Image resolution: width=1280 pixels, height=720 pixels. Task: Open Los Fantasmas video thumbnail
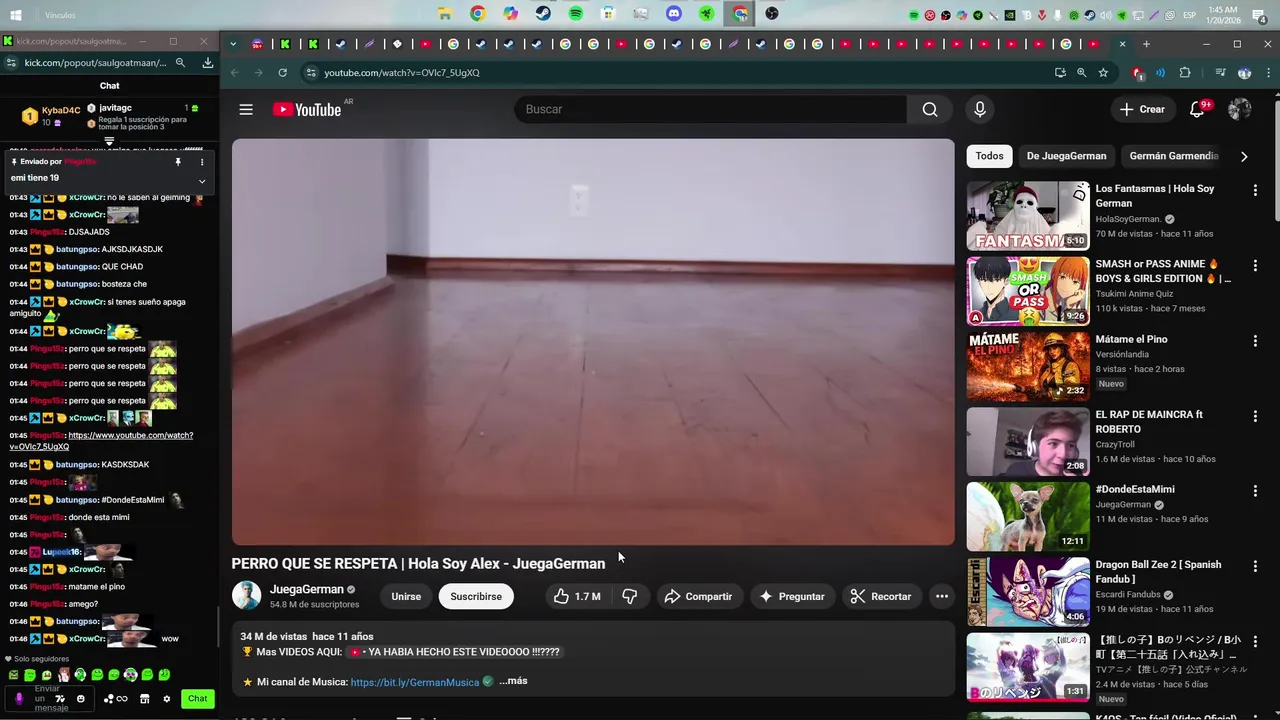pyautogui.click(x=1028, y=216)
